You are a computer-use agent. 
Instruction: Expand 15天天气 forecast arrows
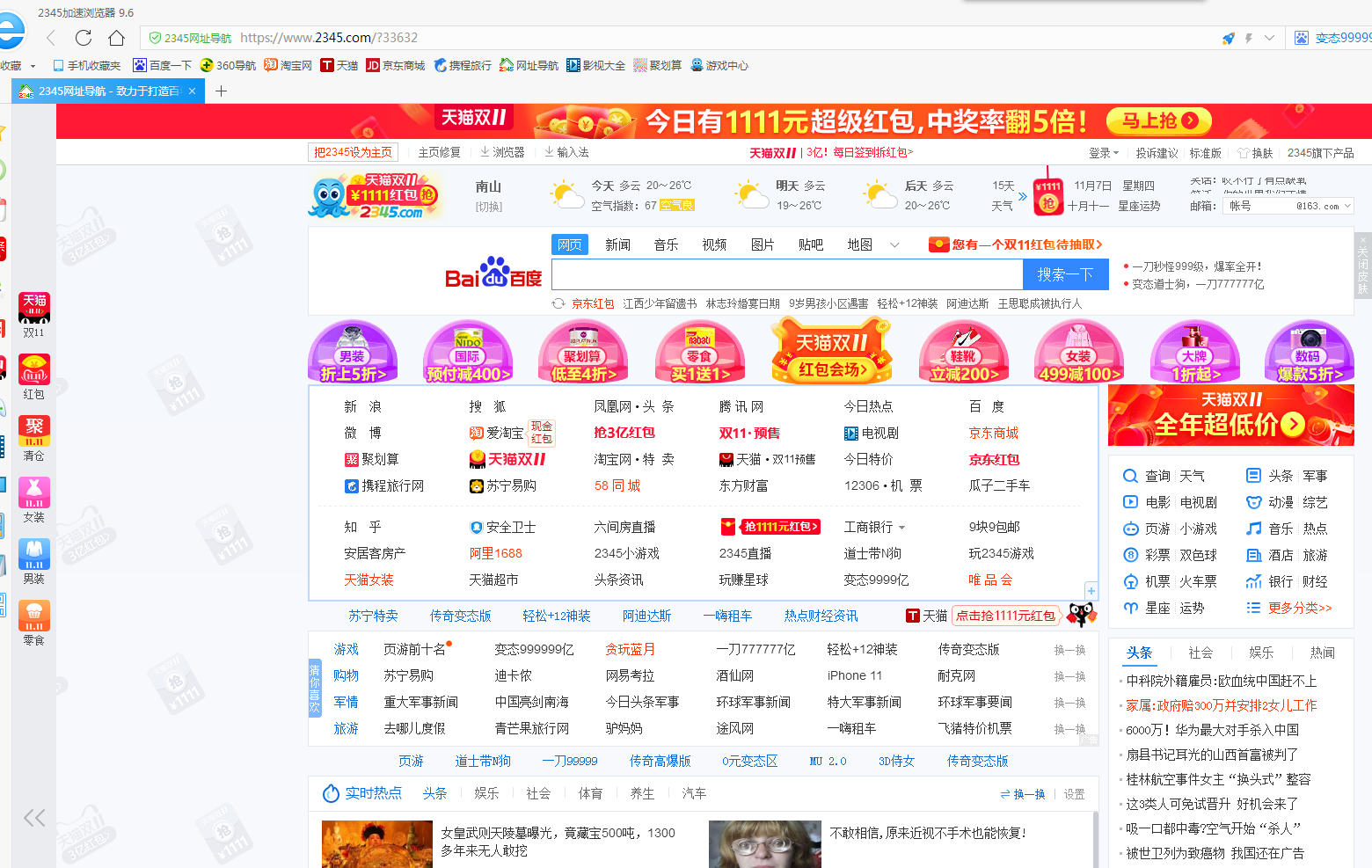(1022, 196)
